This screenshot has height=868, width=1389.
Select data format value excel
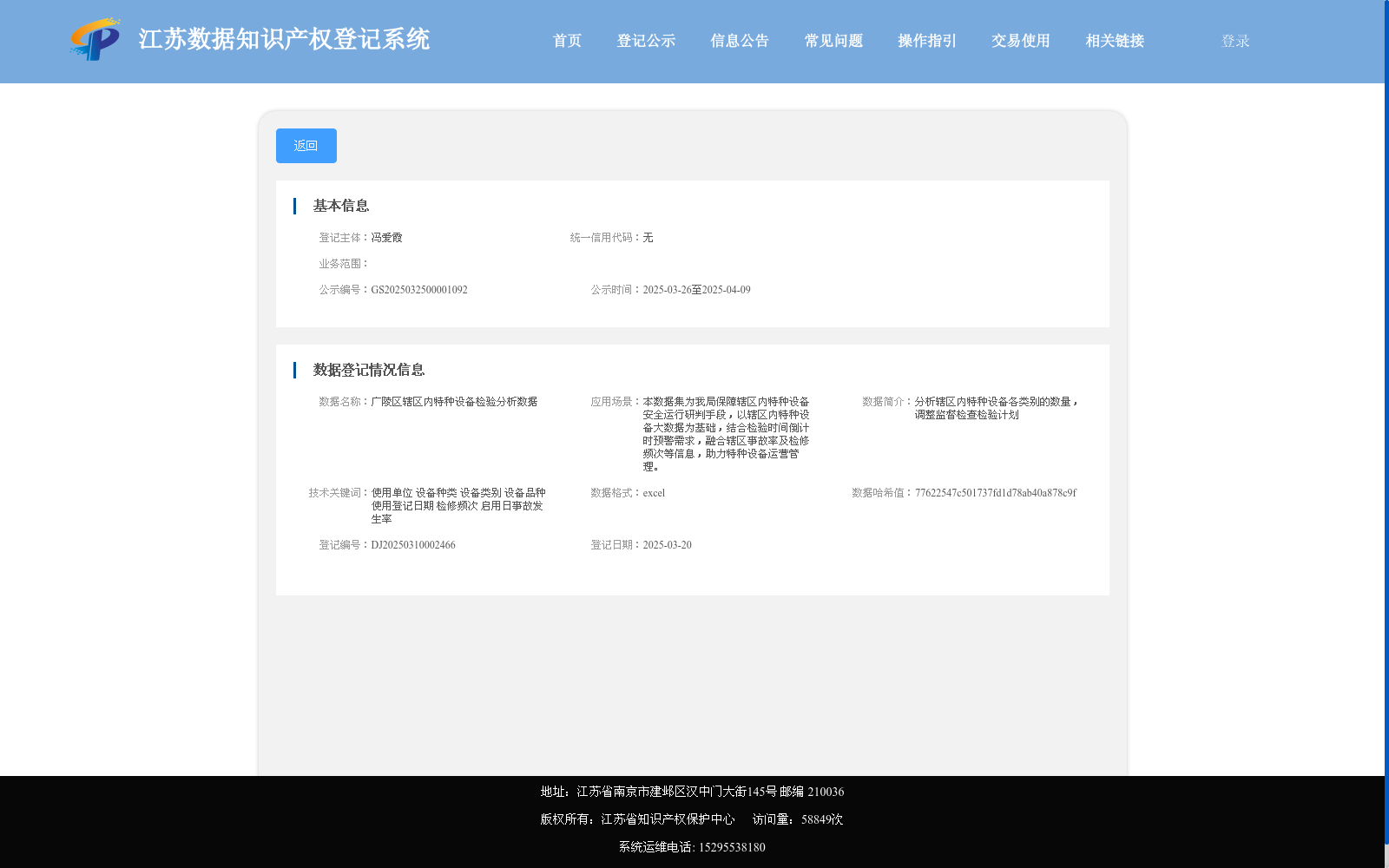[x=654, y=493]
